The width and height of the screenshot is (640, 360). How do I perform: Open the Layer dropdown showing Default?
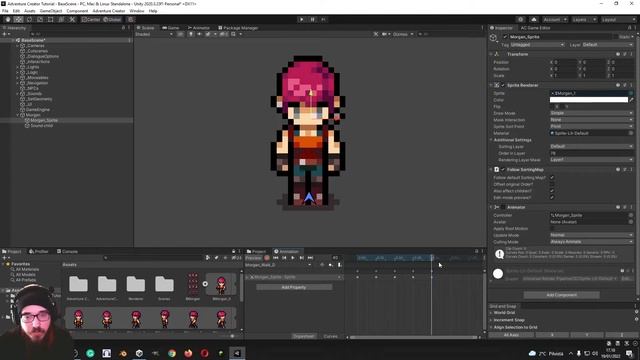click(607, 44)
